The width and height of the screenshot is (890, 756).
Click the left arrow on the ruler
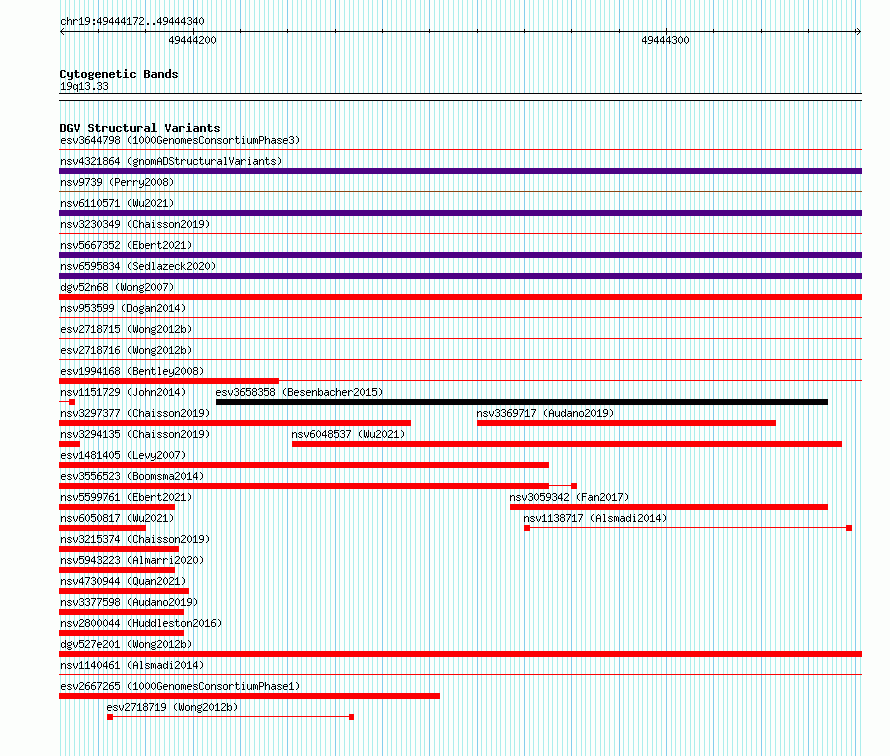click(62, 32)
